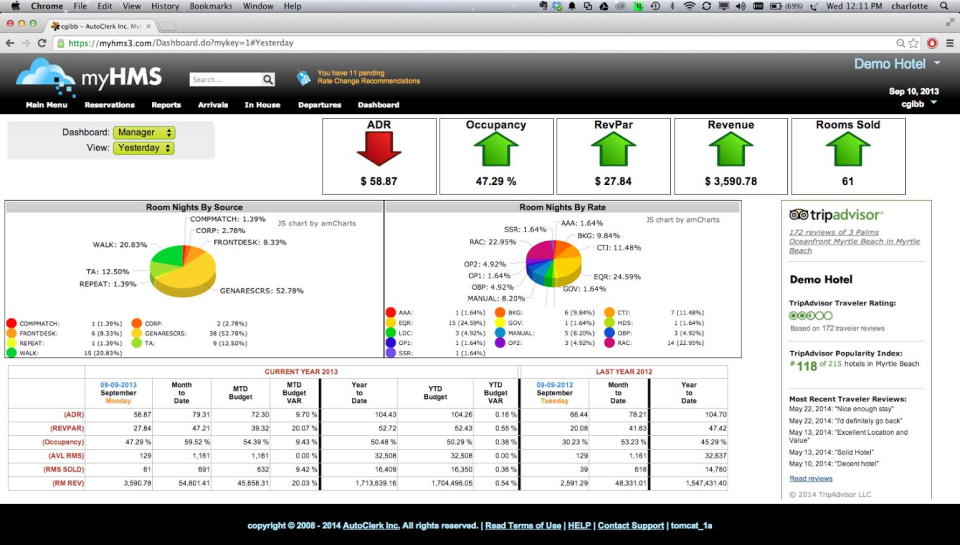Click the Read reviews link

tap(811, 478)
